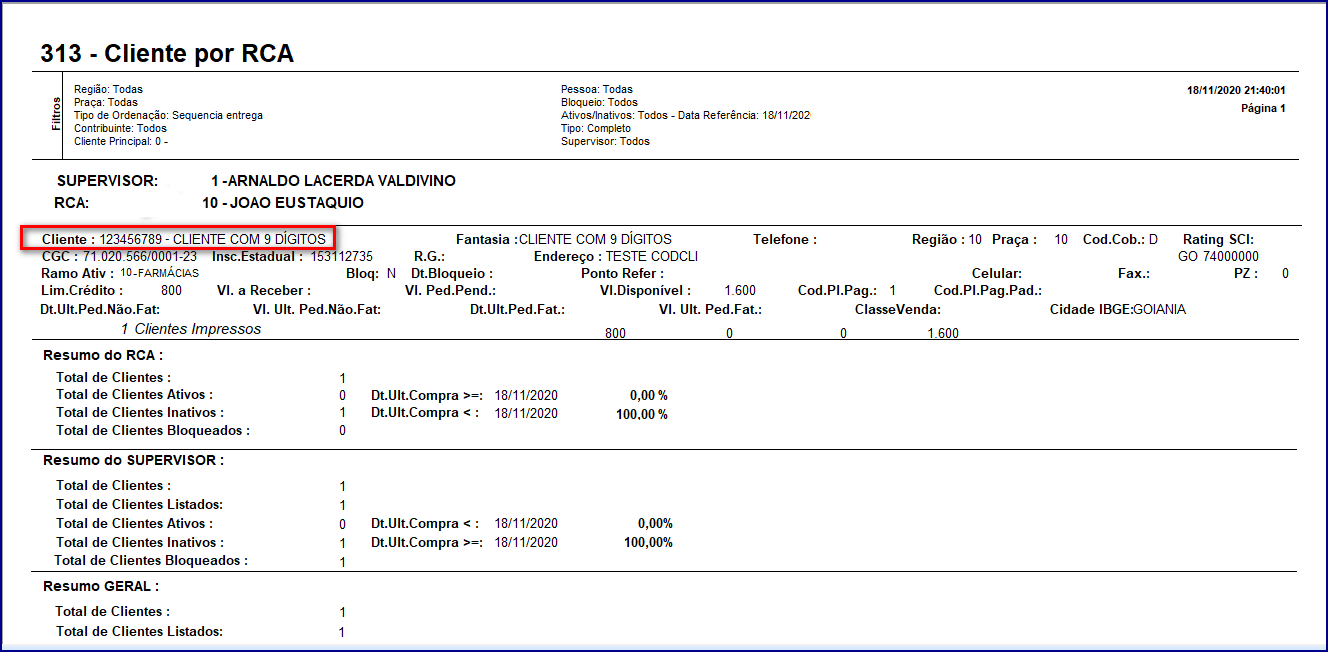Select the 'ClasseVenda:' label
The width and height of the screenshot is (1328, 652).
(898, 309)
